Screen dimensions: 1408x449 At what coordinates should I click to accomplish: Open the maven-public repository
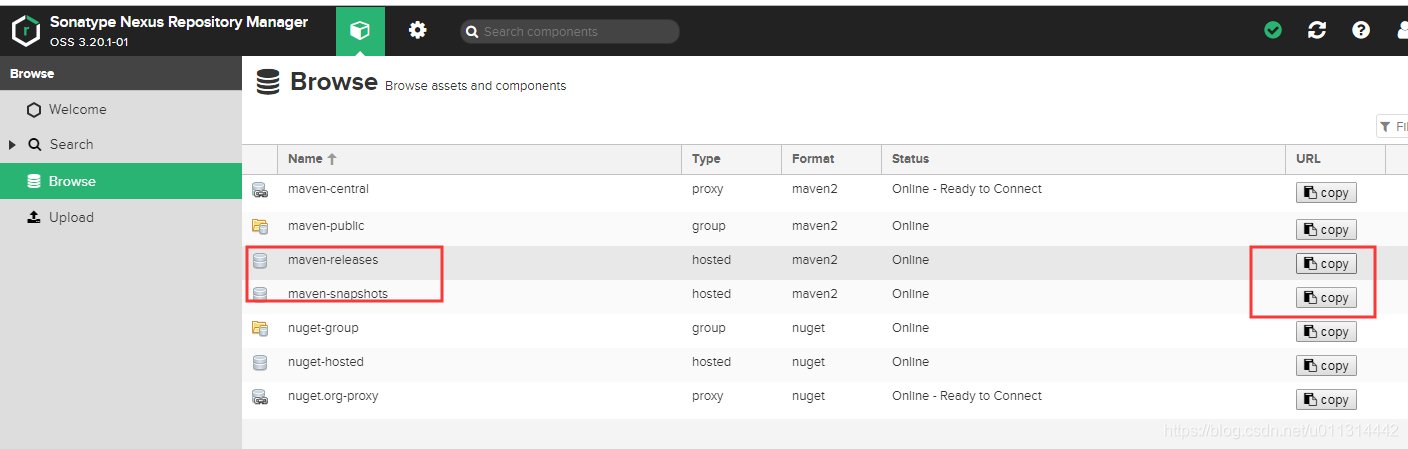[x=326, y=226]
